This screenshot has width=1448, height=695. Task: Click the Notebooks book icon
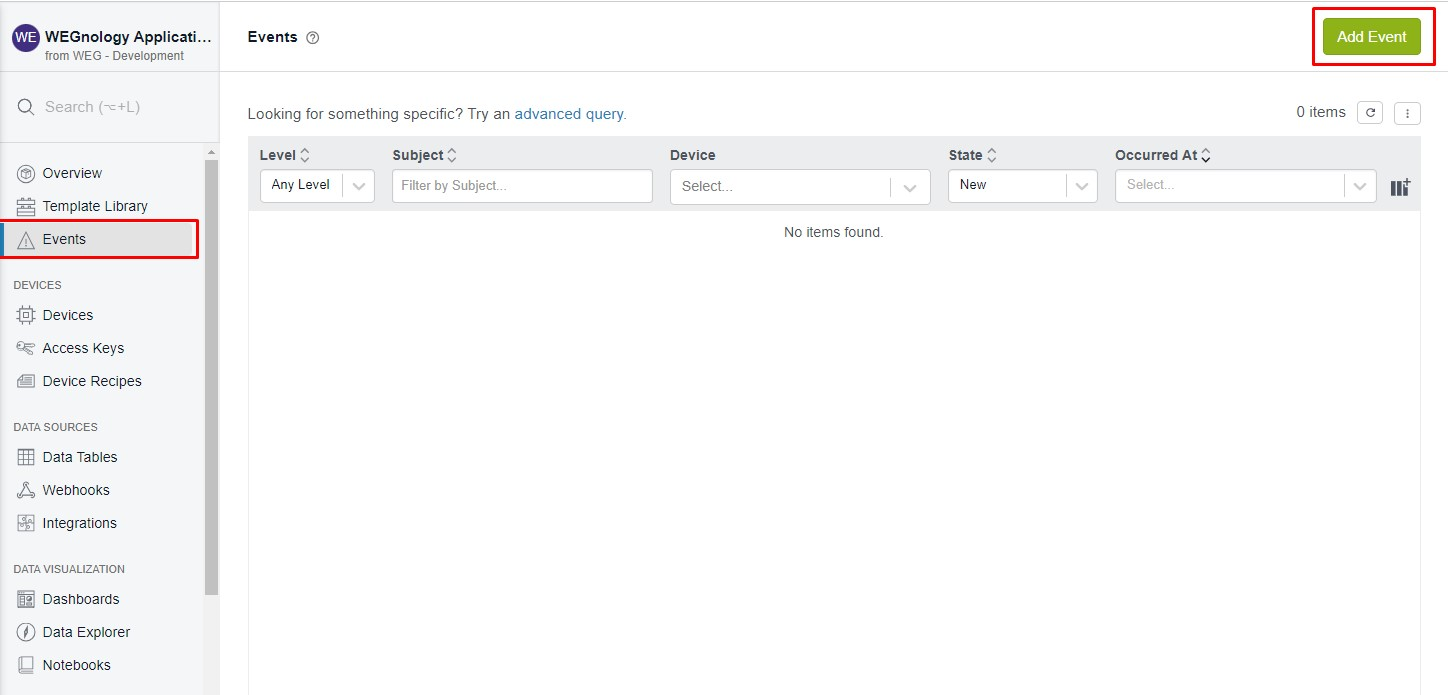point(26,665)
